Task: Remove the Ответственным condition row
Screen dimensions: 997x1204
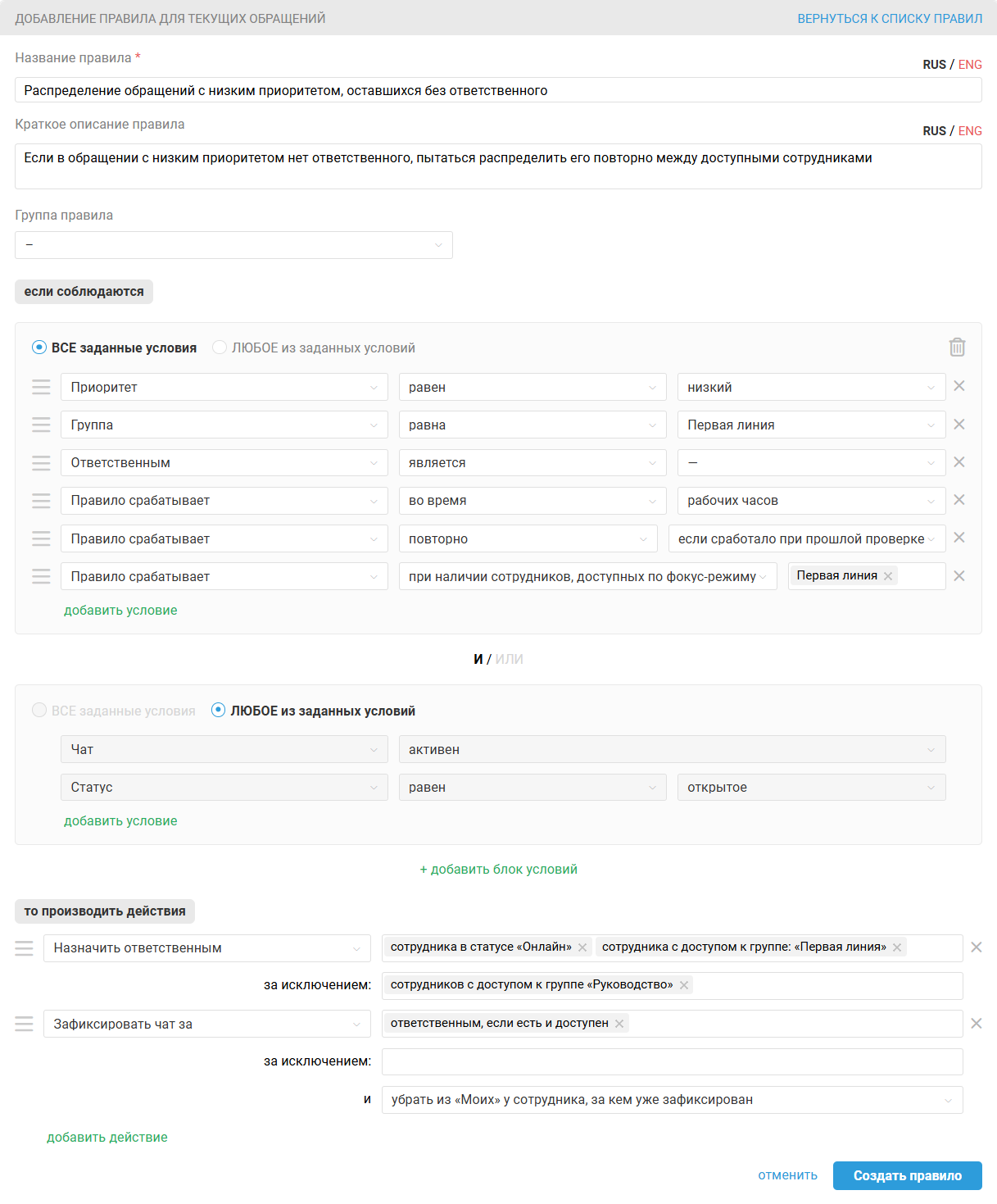Action: (959, 462)
